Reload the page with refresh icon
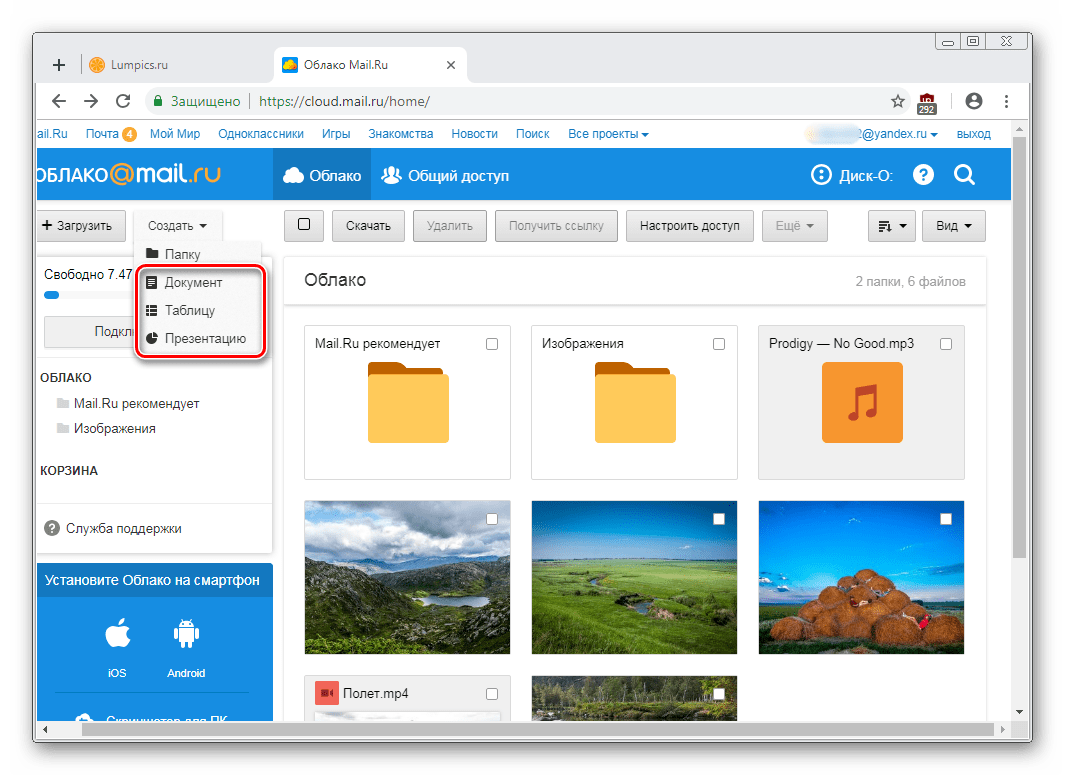The image size is (1065, 775). click(x=123, y=101)
